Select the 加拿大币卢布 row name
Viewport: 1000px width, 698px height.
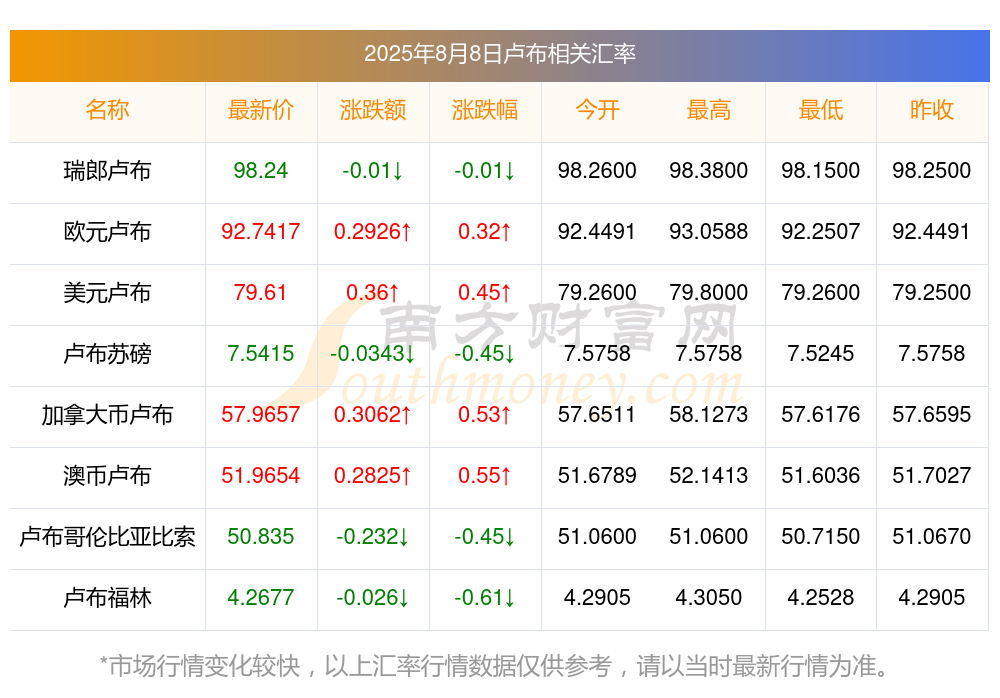tap(107, 415)
